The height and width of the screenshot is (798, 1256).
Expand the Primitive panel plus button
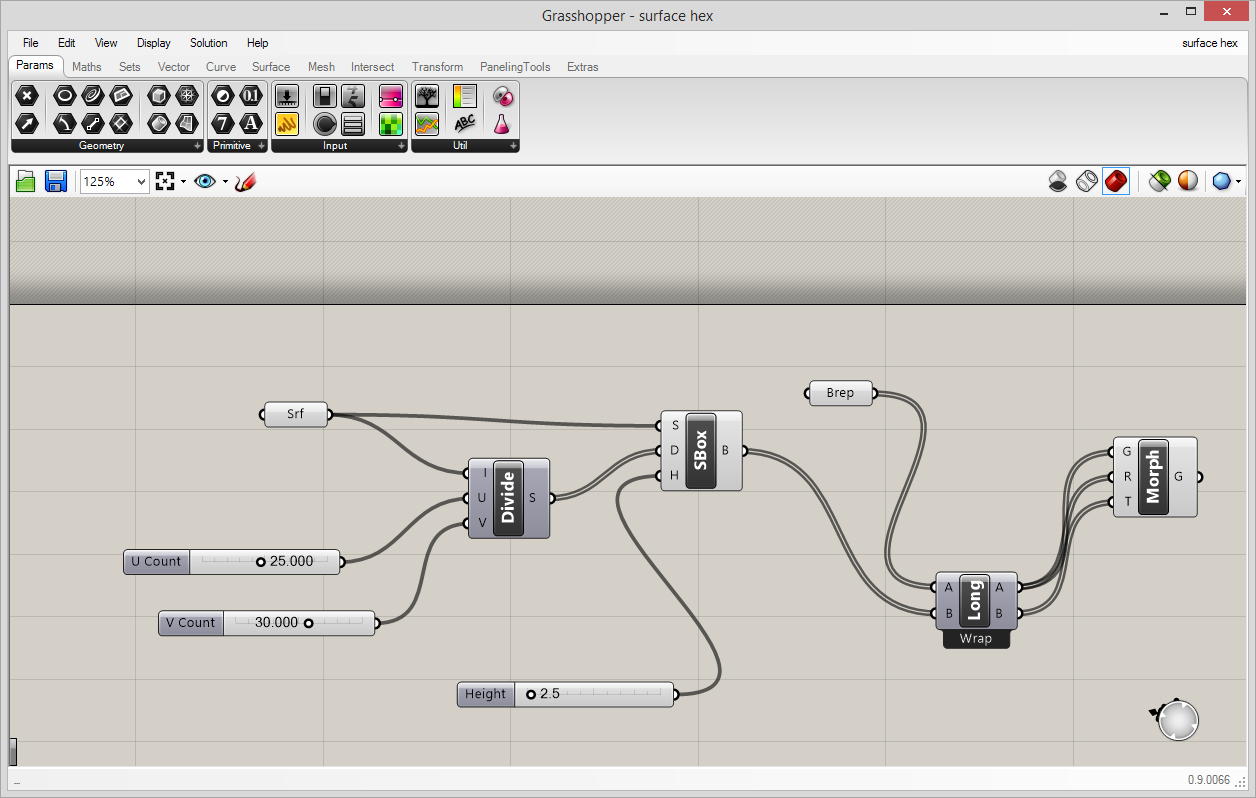pos(262,146)
